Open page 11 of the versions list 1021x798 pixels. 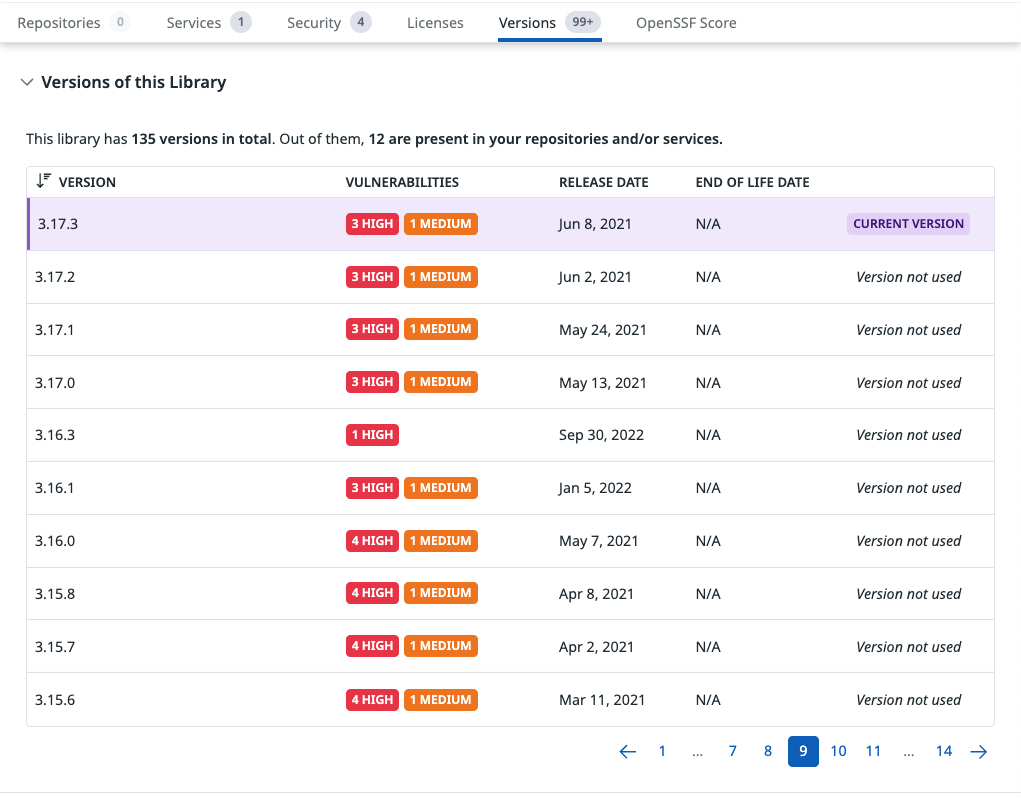click(x=873, y=751)
